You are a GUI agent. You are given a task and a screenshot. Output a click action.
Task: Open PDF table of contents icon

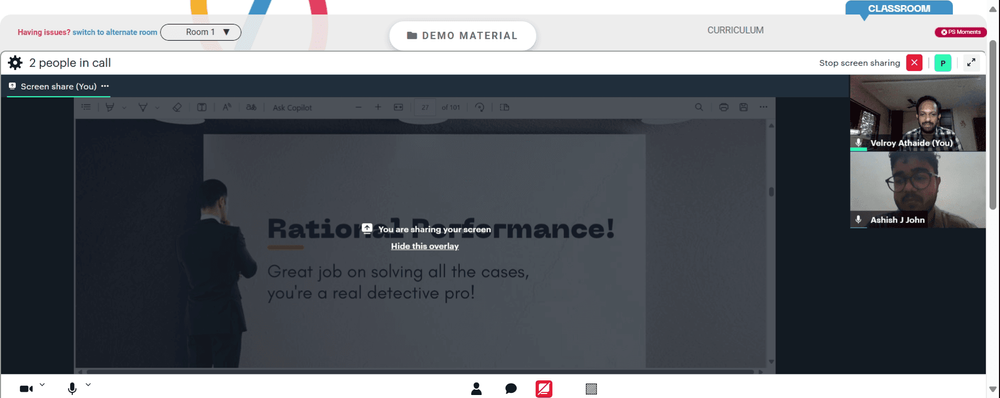86,107
